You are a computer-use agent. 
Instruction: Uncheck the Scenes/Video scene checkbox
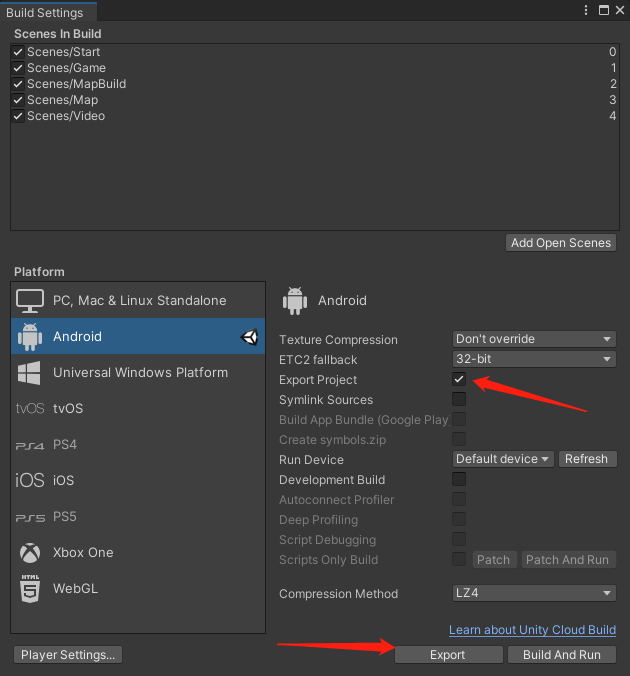pos(18,116)
